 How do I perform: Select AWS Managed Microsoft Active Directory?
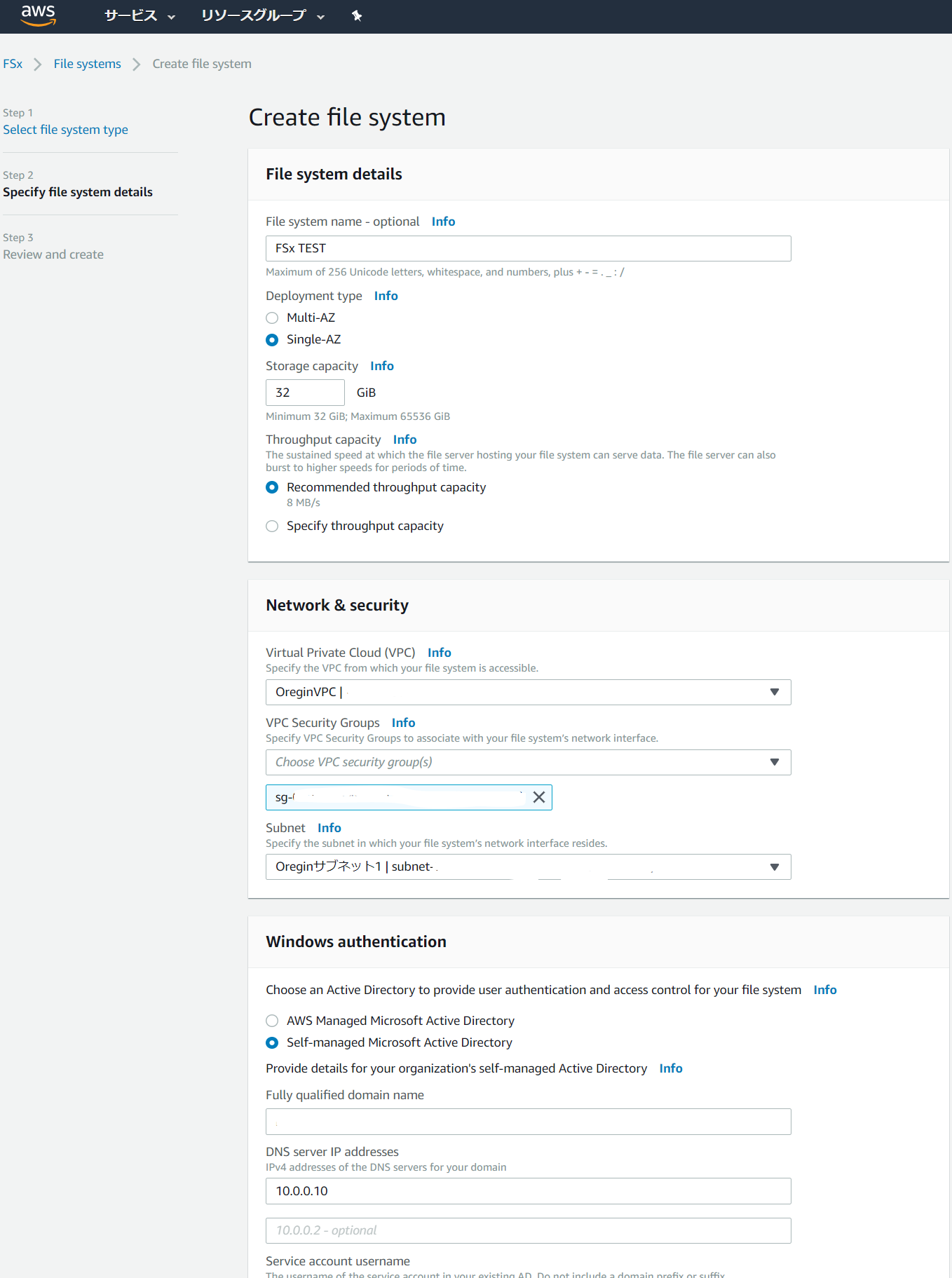272,1021
